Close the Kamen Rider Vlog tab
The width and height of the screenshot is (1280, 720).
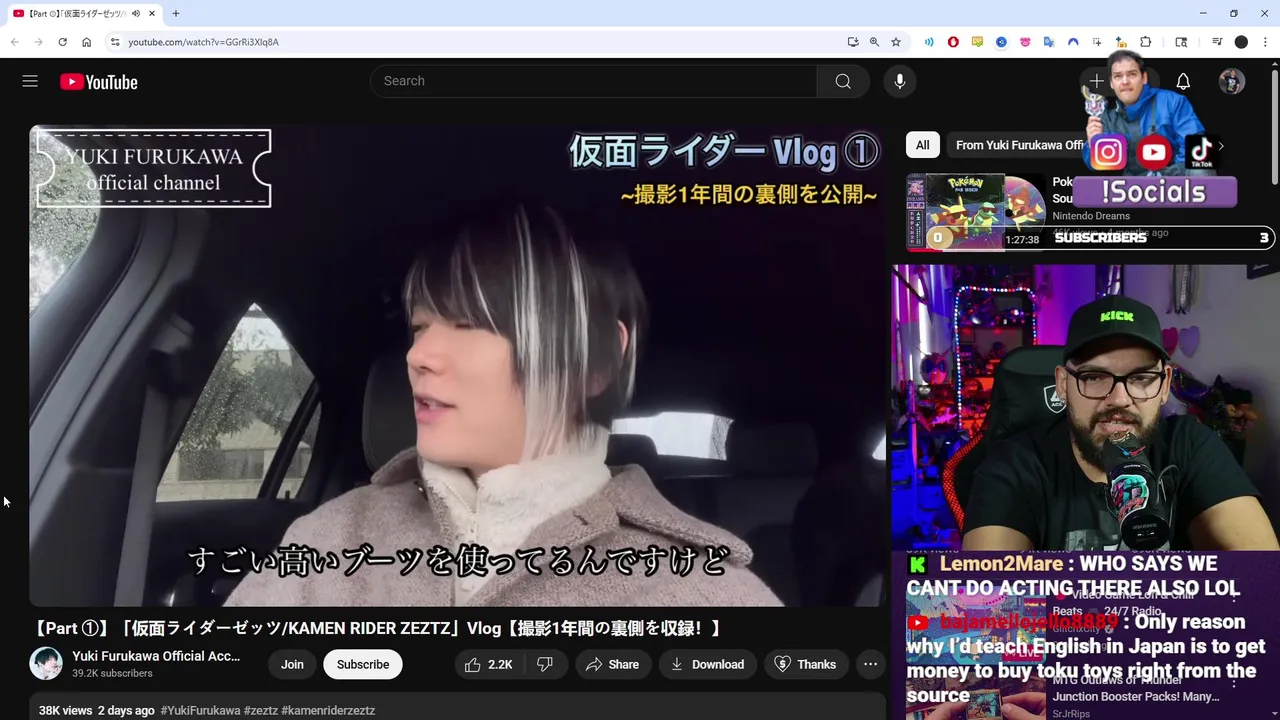(x=152, y=13)
